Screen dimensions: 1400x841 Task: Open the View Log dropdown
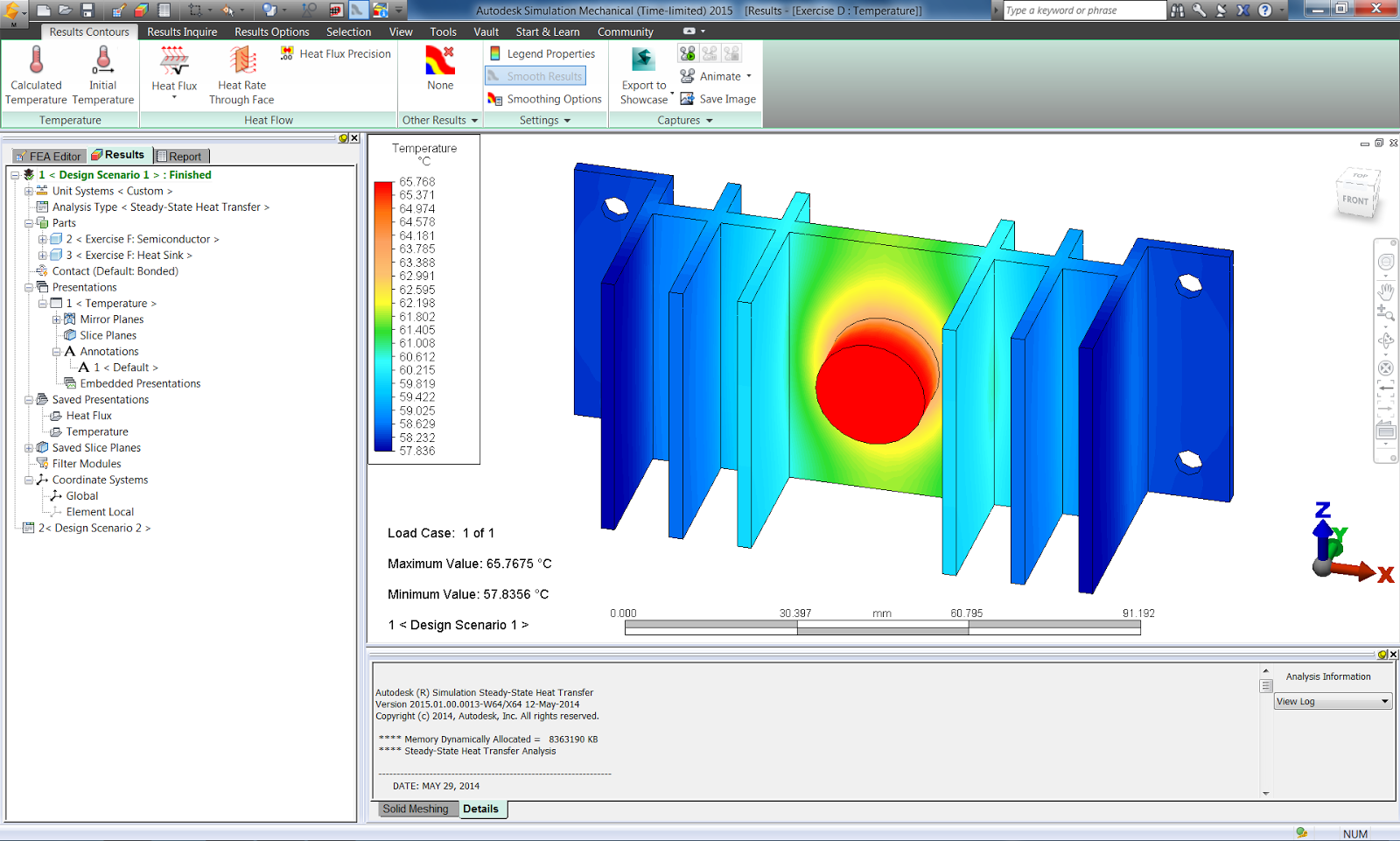pos(1333,701)
